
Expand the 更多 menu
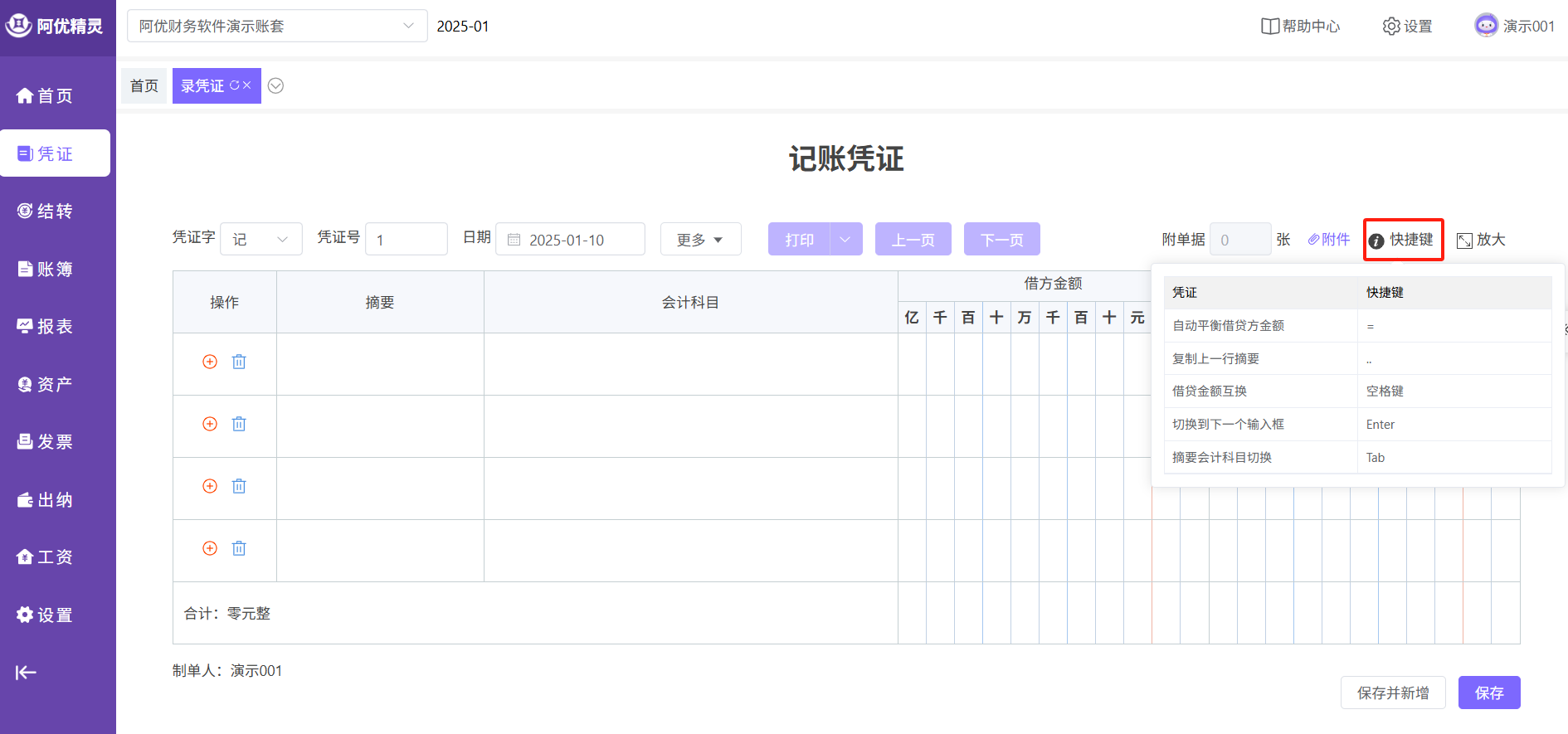click(700, 240)
